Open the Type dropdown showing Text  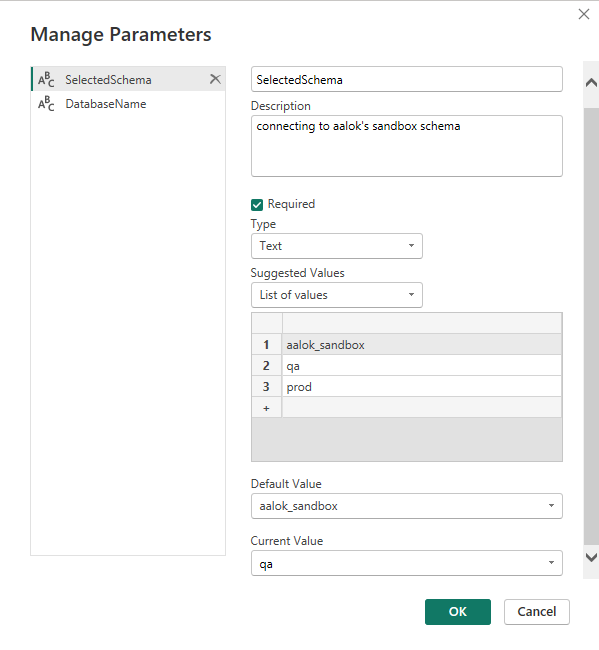(337, 246)
